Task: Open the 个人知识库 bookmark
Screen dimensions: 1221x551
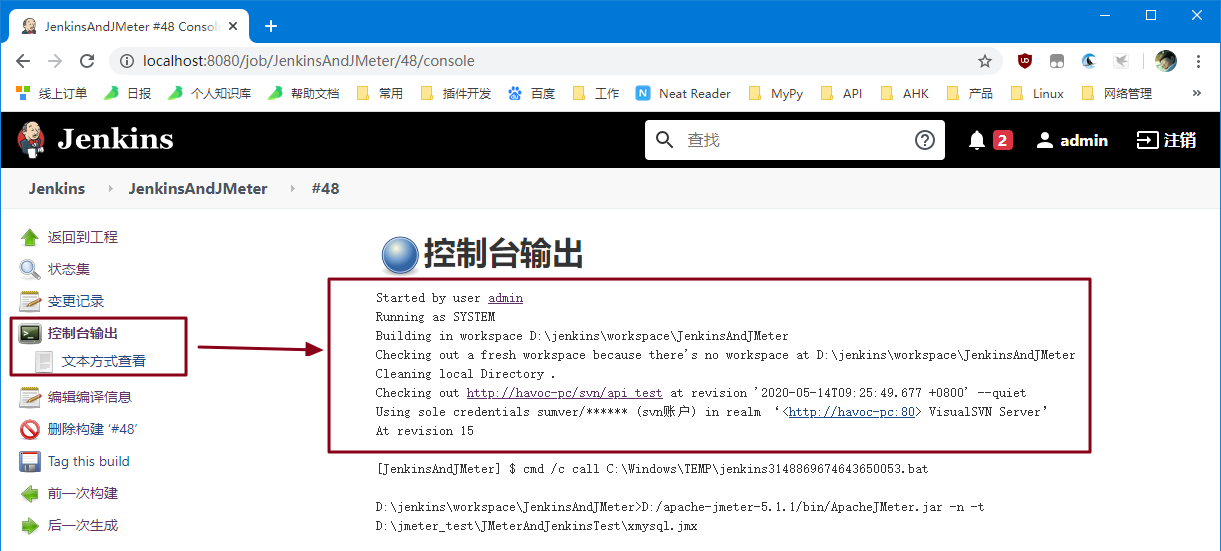Action: [209, 93]
